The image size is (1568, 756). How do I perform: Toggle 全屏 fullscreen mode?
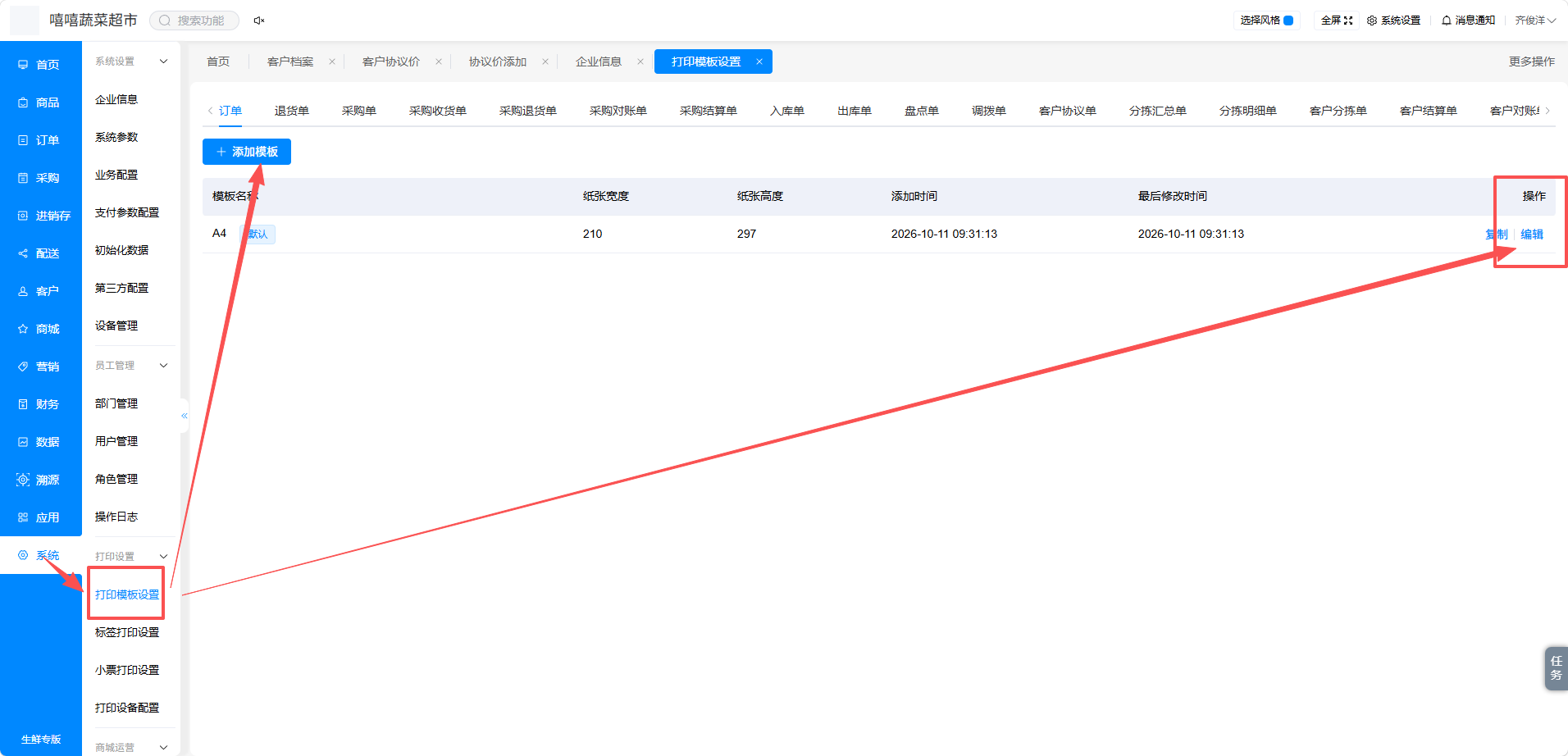tap(1337, 20)
